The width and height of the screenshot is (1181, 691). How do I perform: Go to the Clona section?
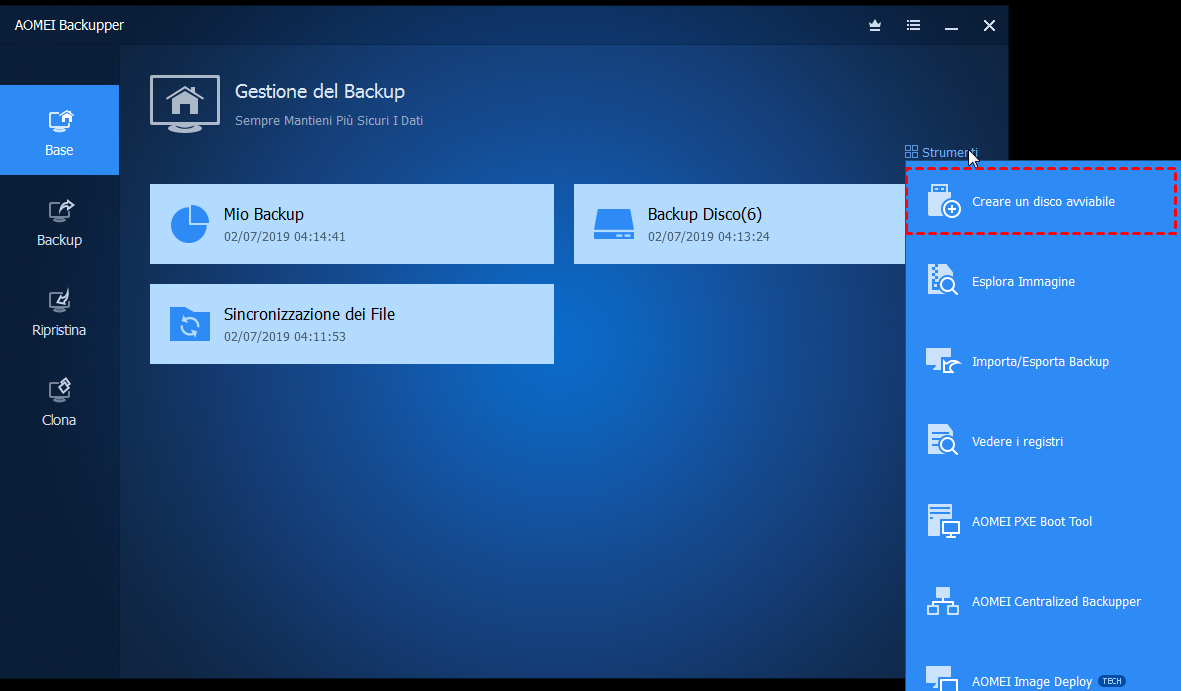coord(59,401)
